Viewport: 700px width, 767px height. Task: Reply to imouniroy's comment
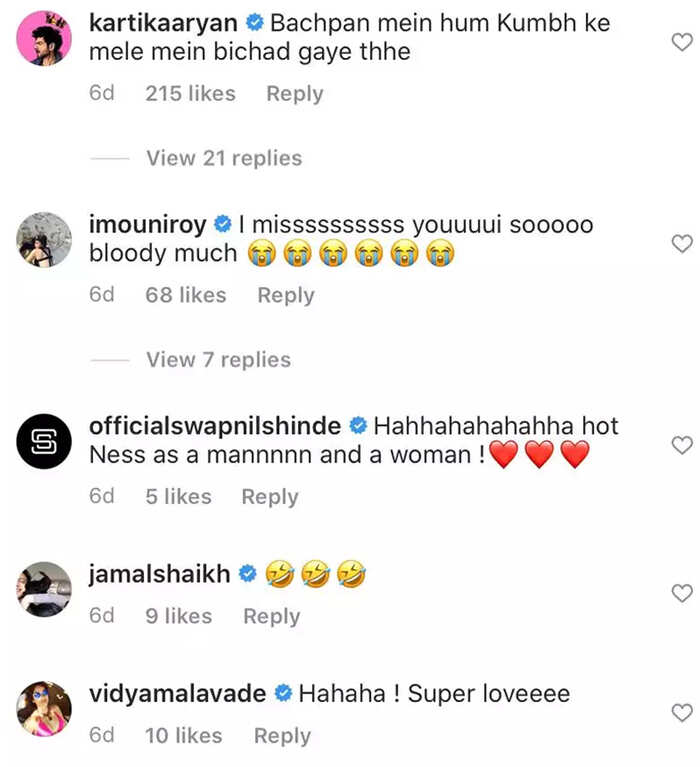pyautogui.click(x=286, y=295)
